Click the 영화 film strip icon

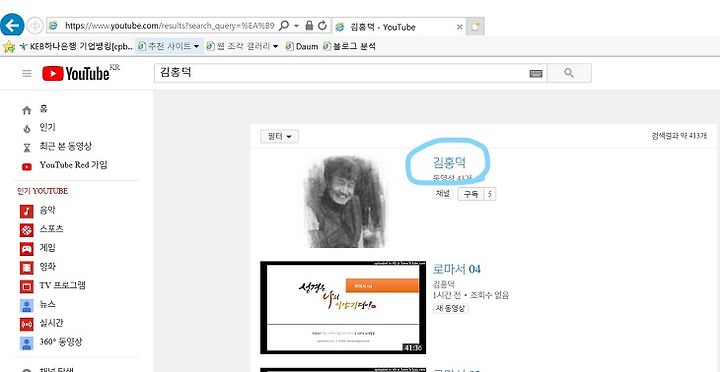[x=27, y=268]
